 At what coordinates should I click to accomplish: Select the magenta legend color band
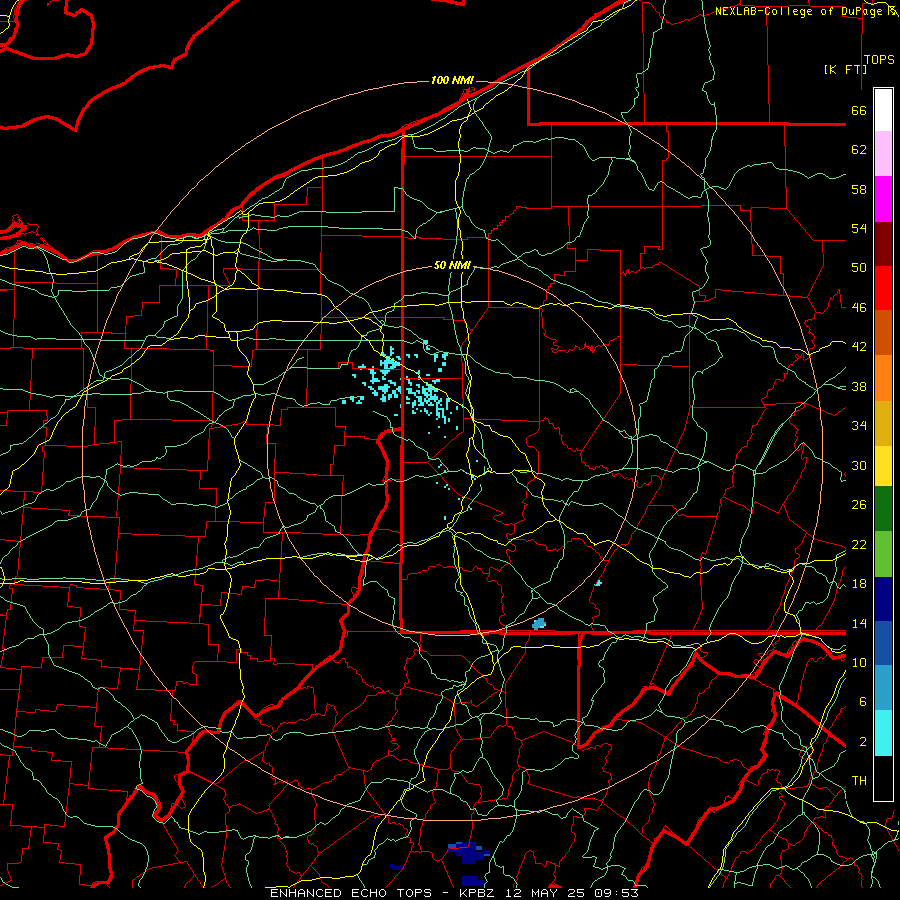(x=883, y=199)
